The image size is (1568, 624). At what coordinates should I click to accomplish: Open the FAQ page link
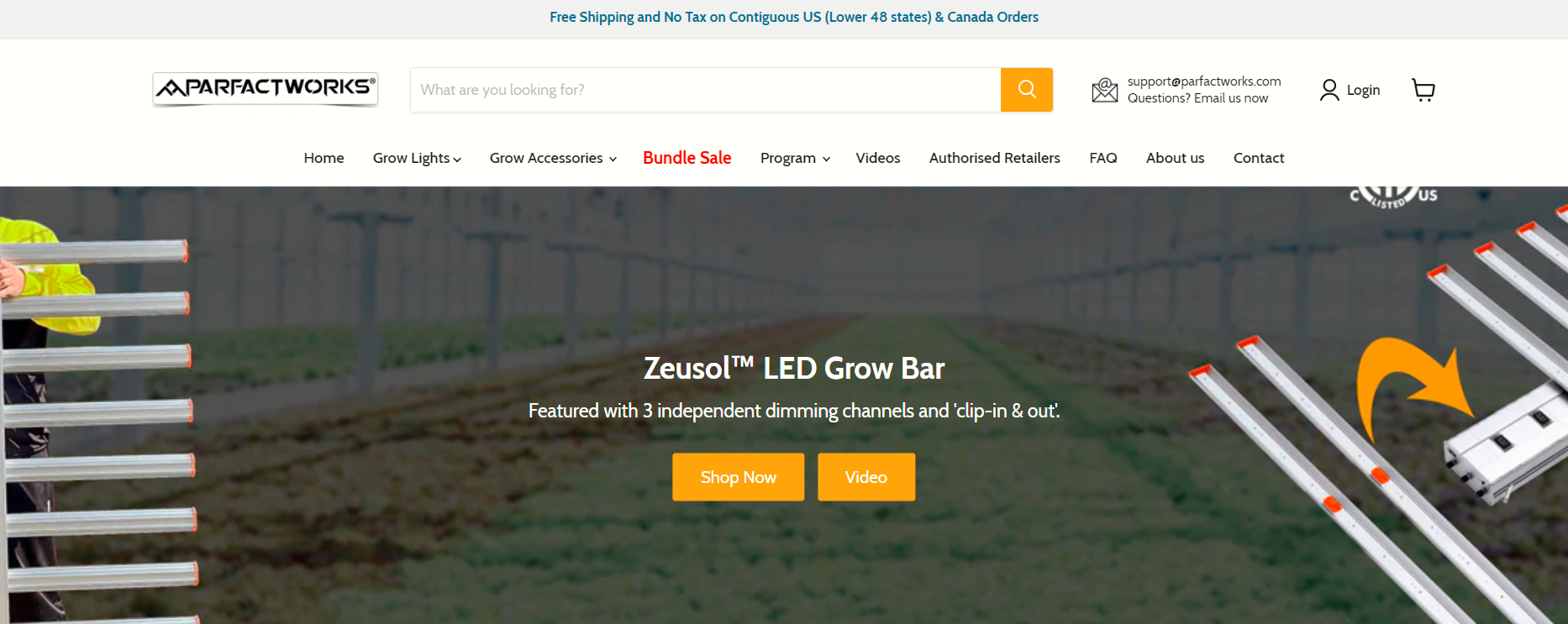click(x=1102, y=158)
